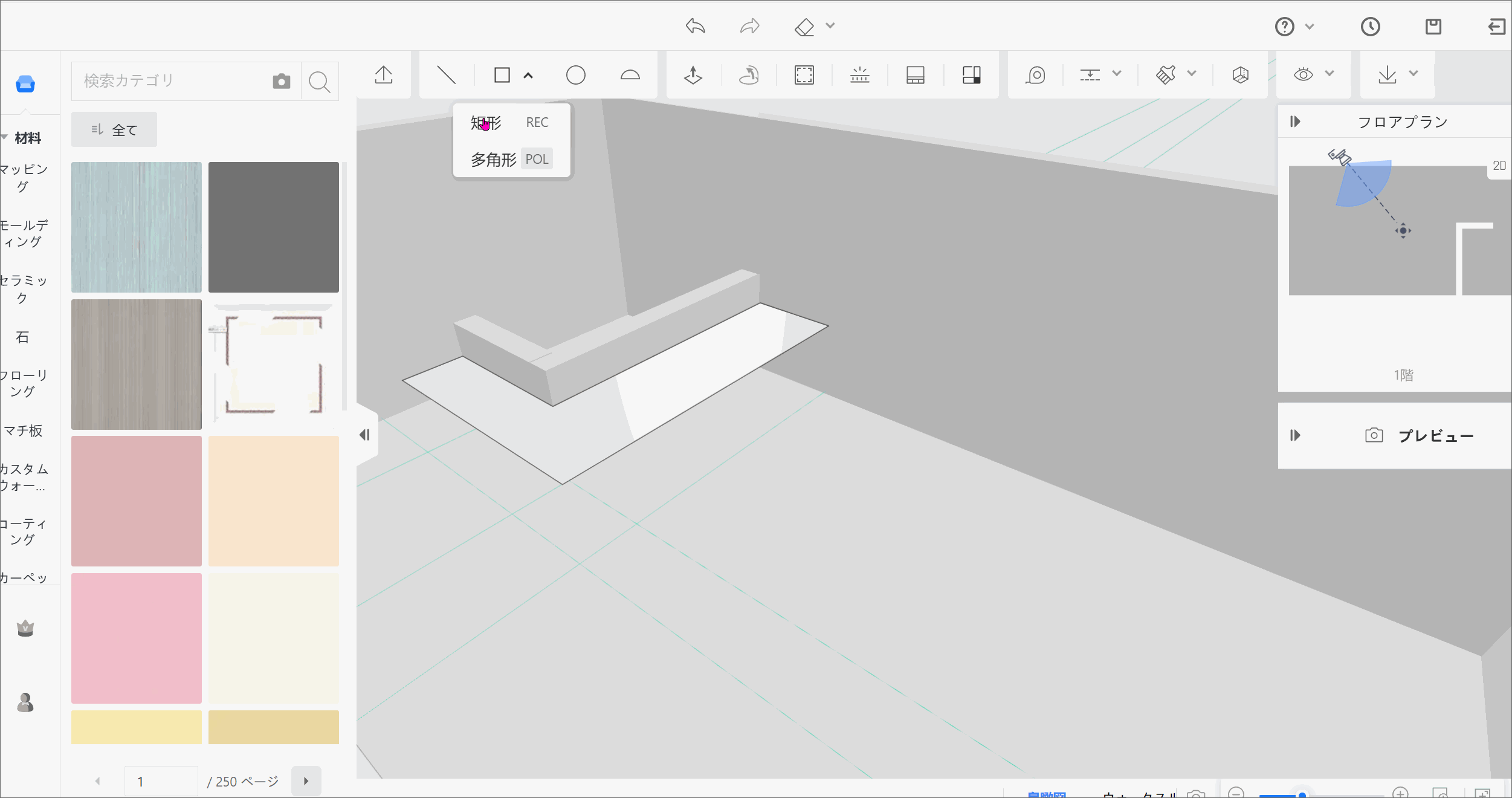
Task: Select the tape measure tool
Action: click(1036, 75)
